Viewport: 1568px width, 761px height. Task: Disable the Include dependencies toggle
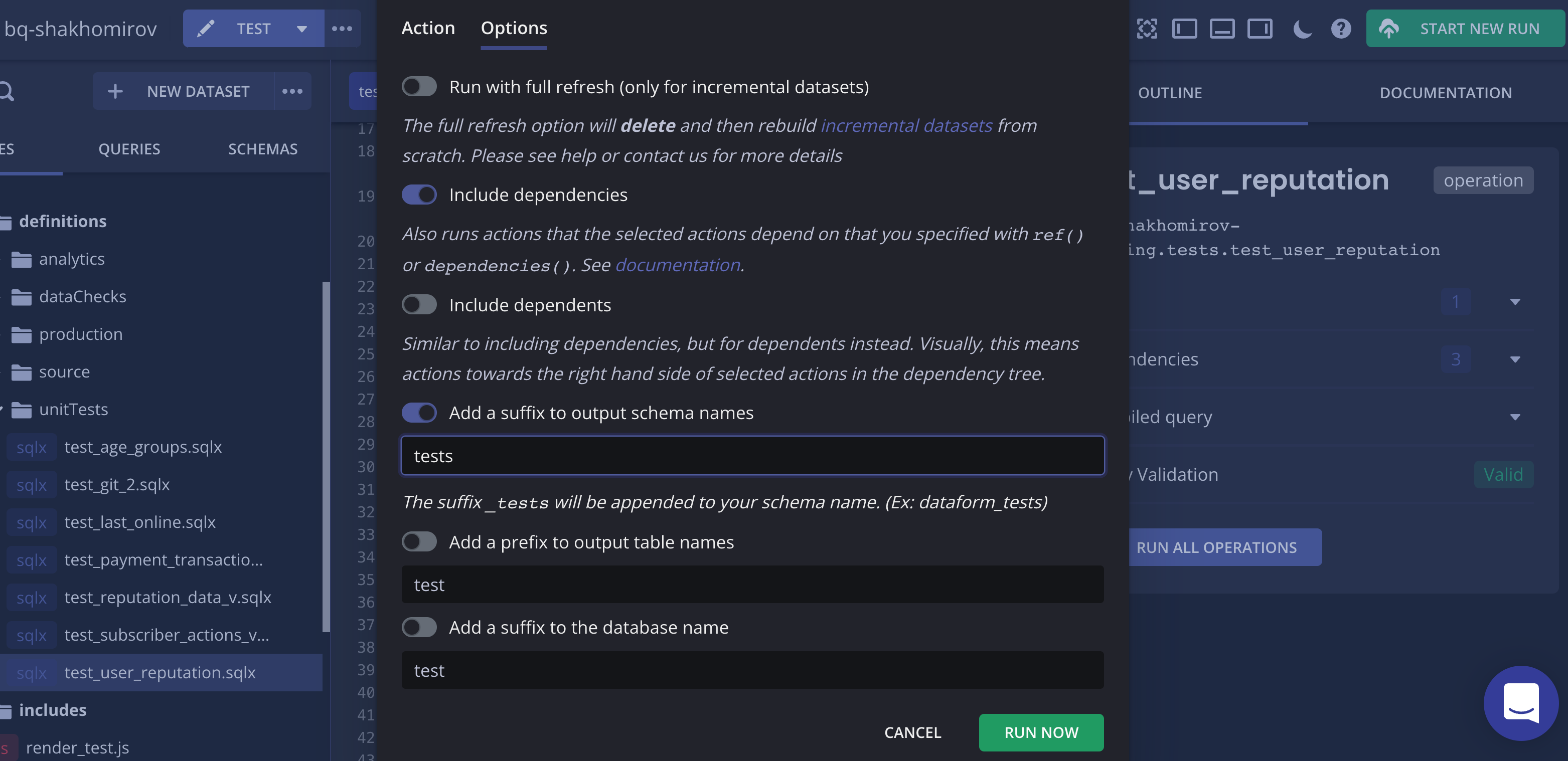419,195
